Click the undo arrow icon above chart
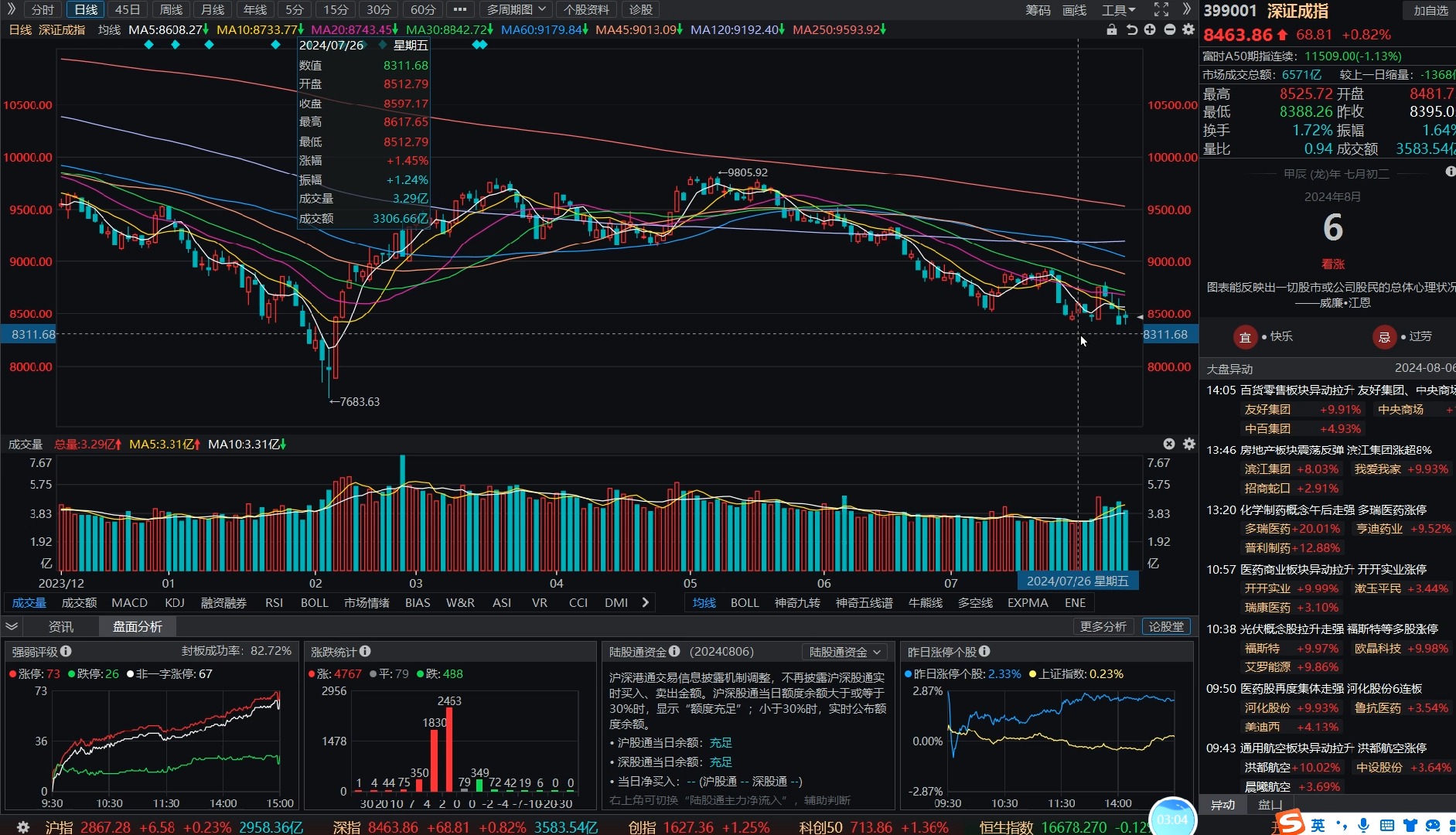1456x835 pixels. pyautogui.click(x=1131, y=29)
